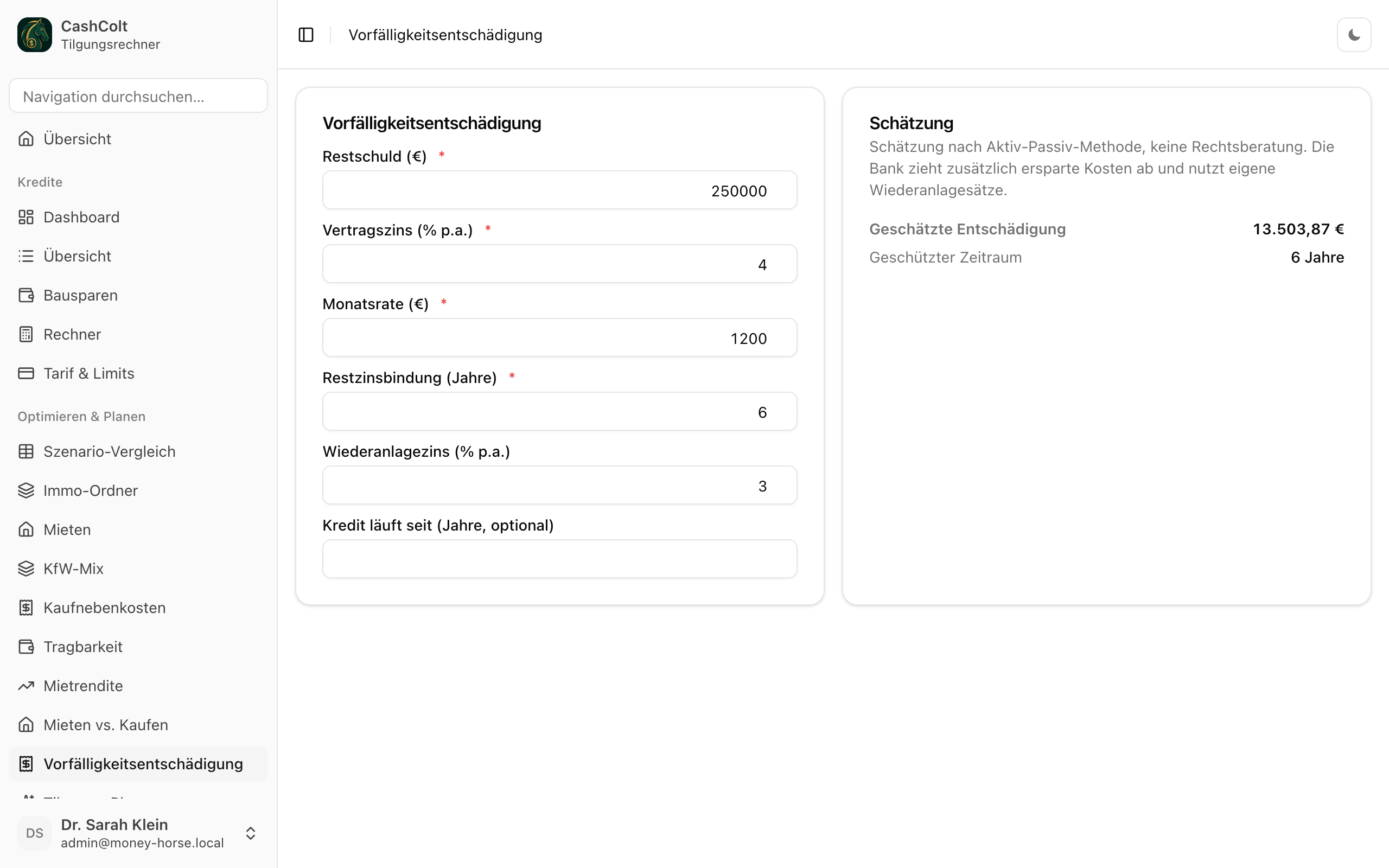The image size is (1389, 868).
Task: Click the Wiederanlagezins input field
Action: tap(559, 485)
